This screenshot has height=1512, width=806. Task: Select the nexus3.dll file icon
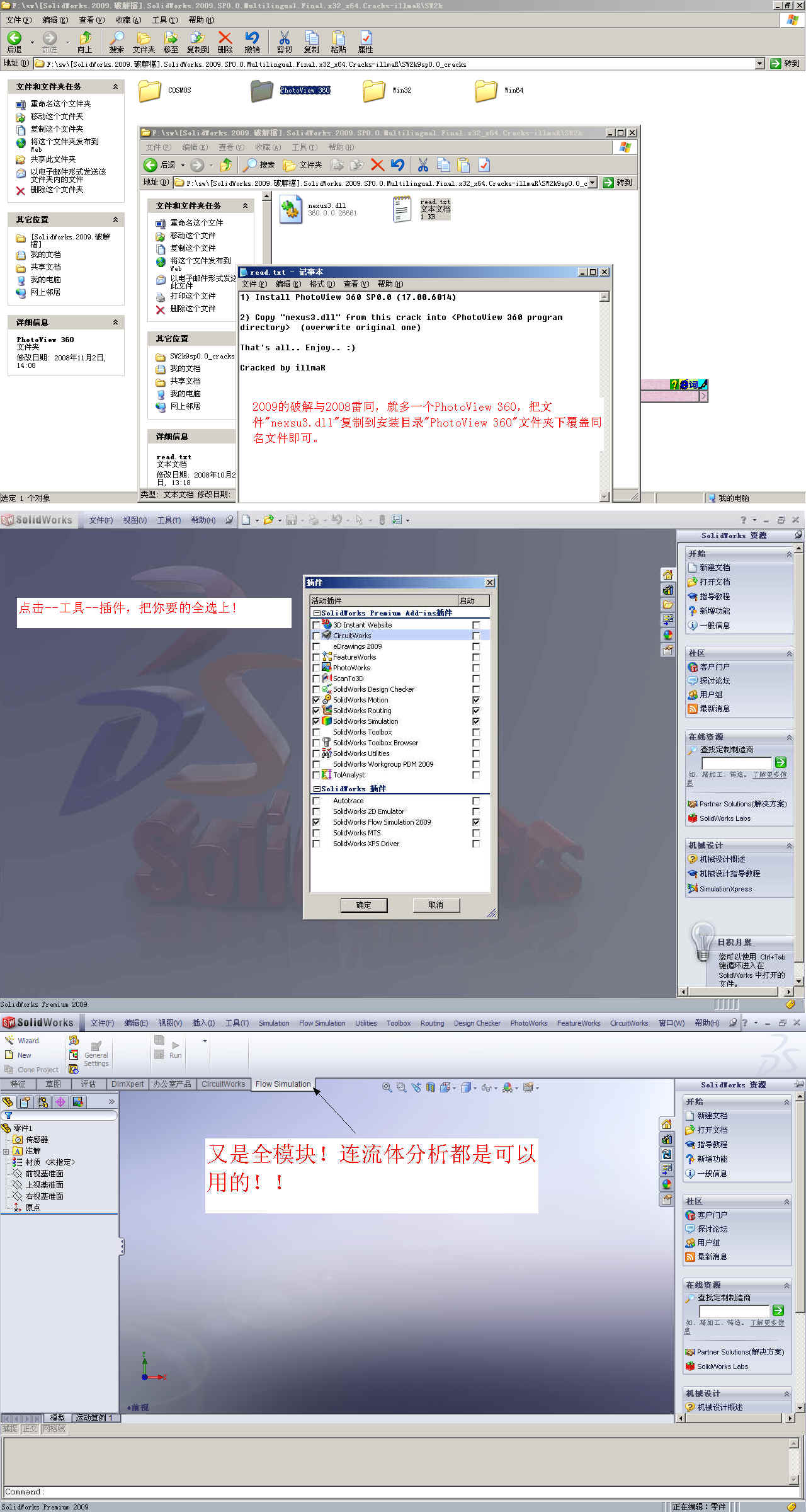pyautogui.click(x=290, y=209)
